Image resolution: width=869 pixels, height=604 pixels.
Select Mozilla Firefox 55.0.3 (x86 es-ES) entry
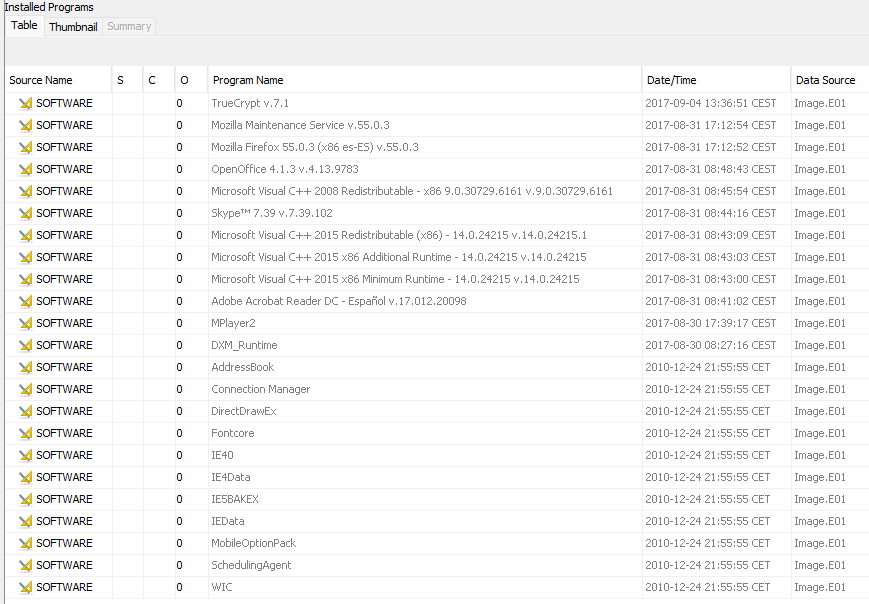pyautogui.click(x=315, y=147)
